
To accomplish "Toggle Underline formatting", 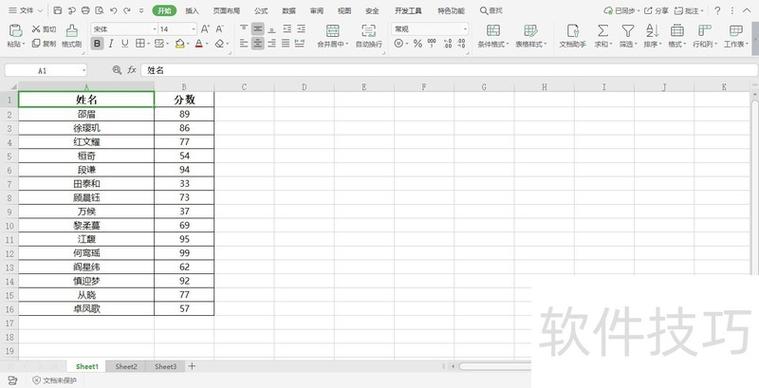I will click(x=125, y=44).
